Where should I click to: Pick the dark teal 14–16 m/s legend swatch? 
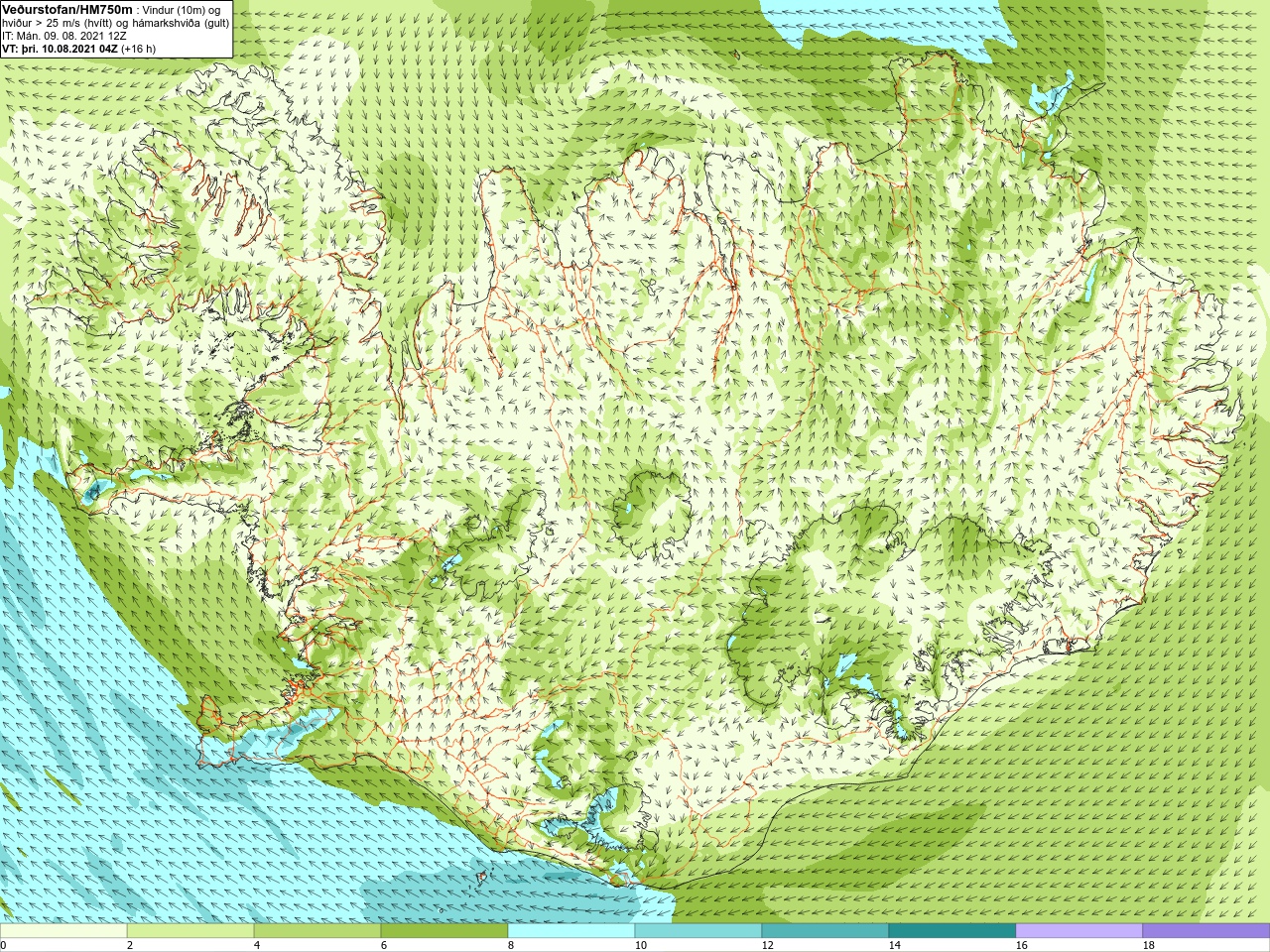[952, 931]
